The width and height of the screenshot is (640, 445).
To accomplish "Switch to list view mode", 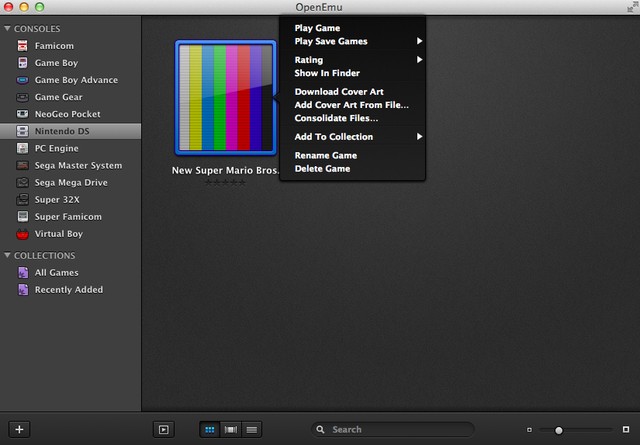I will (252, 429).
